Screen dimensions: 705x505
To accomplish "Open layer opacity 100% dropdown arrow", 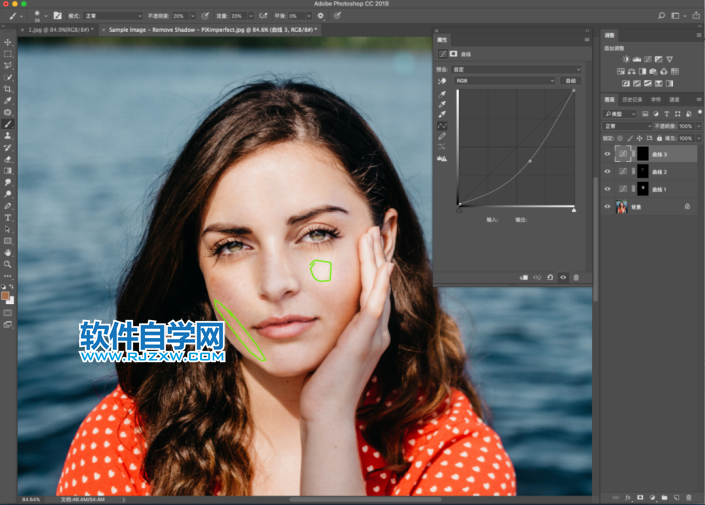I will [699, 126].
